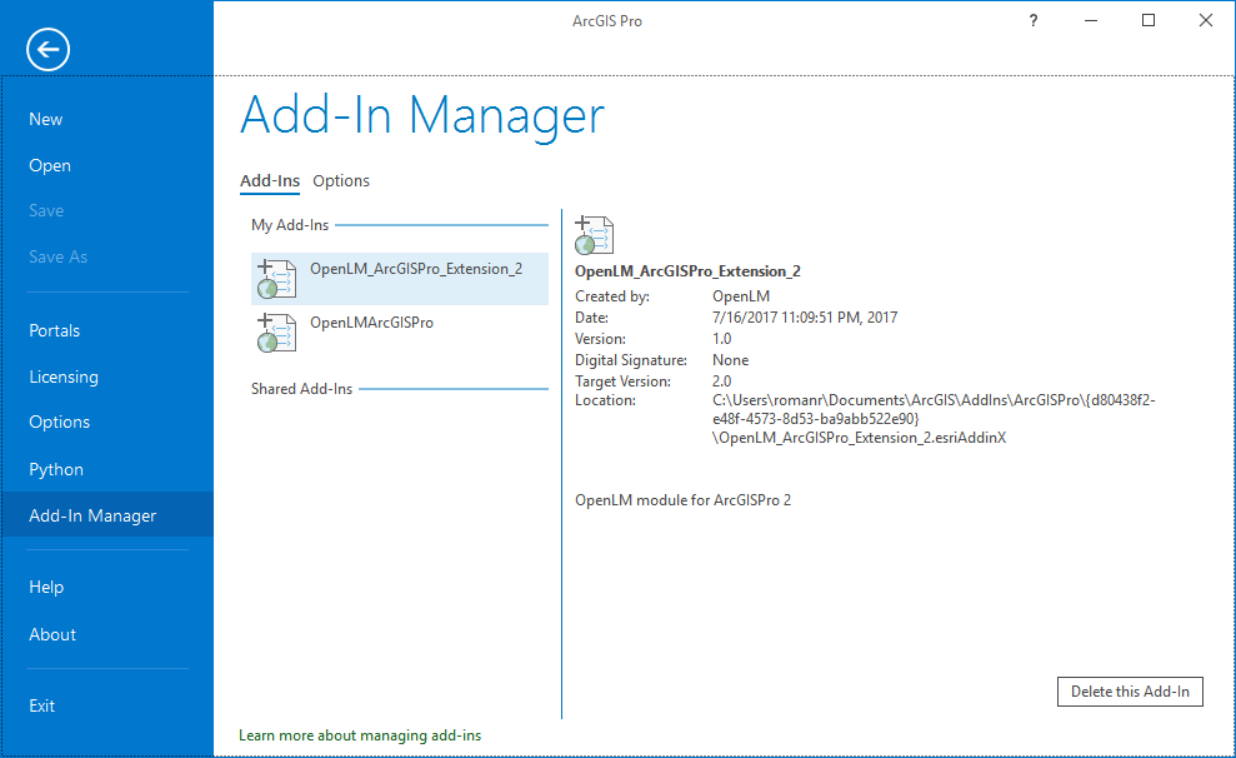Start a New project
1236x758 pixels.
(46, 119)
